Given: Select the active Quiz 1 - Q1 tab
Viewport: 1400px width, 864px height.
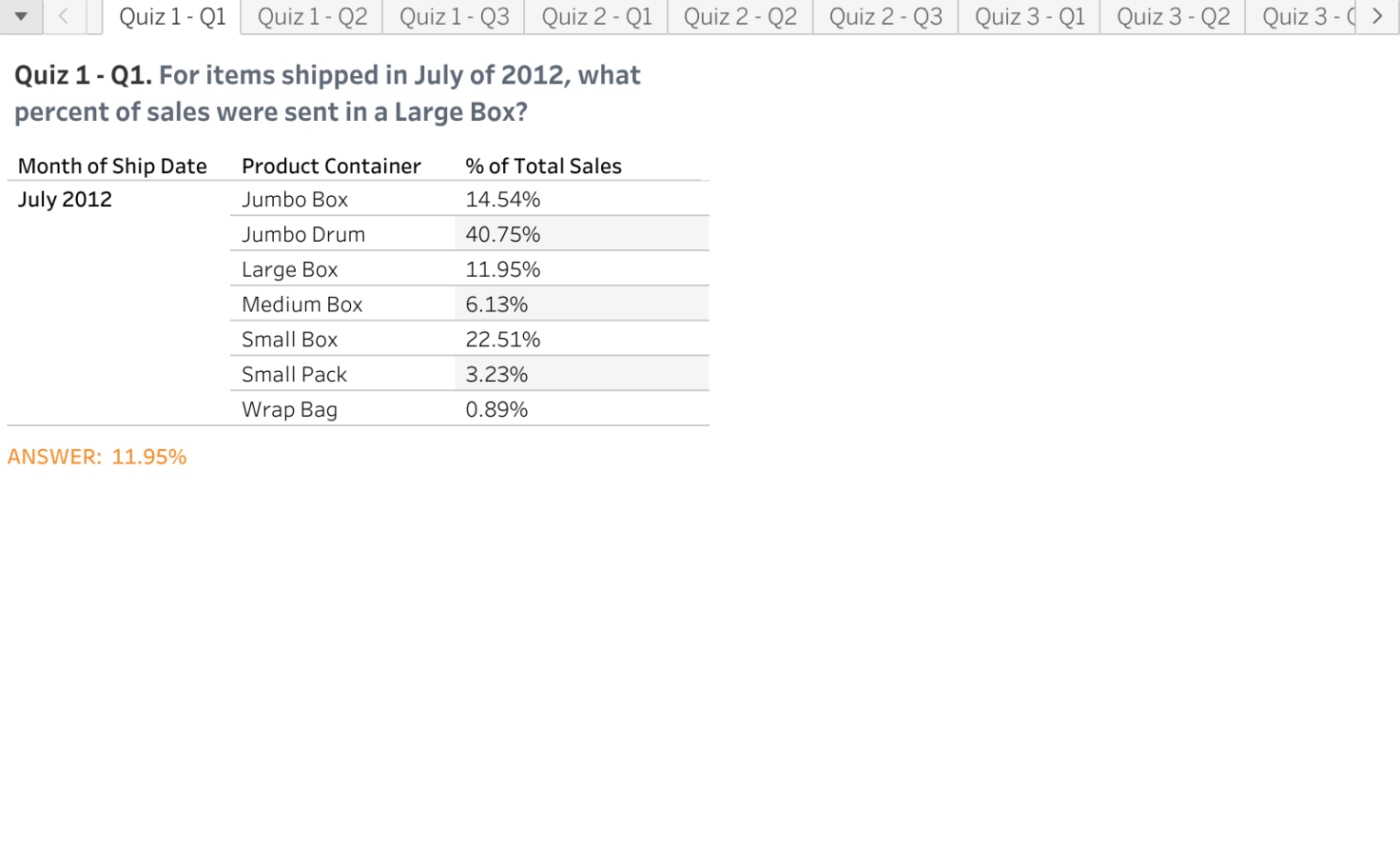Looking at the screenshot, I should pos(172,17).
